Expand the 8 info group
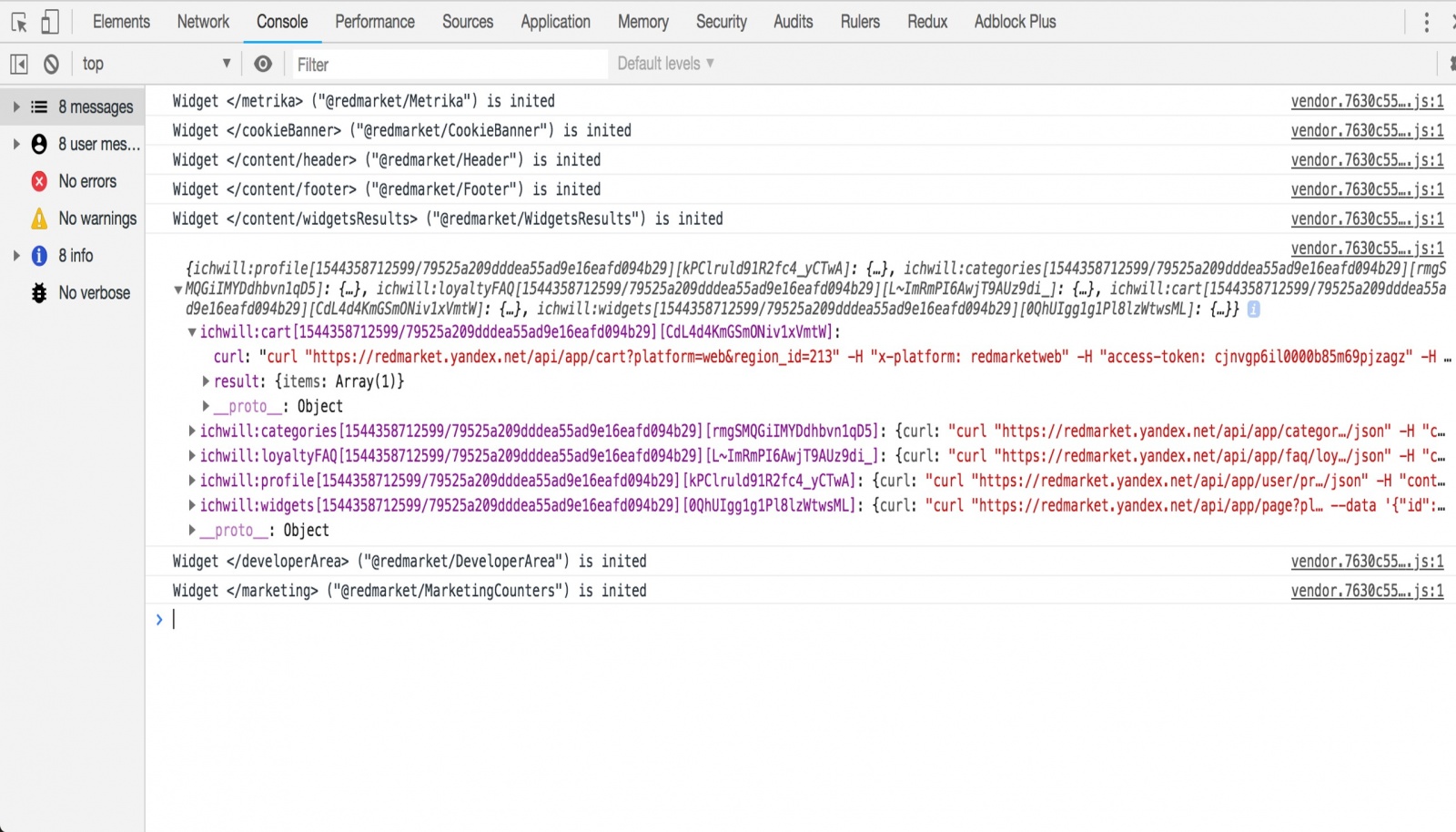This screenshot has width=1456, height=832. pyautogui.click(x=15, y=256)
